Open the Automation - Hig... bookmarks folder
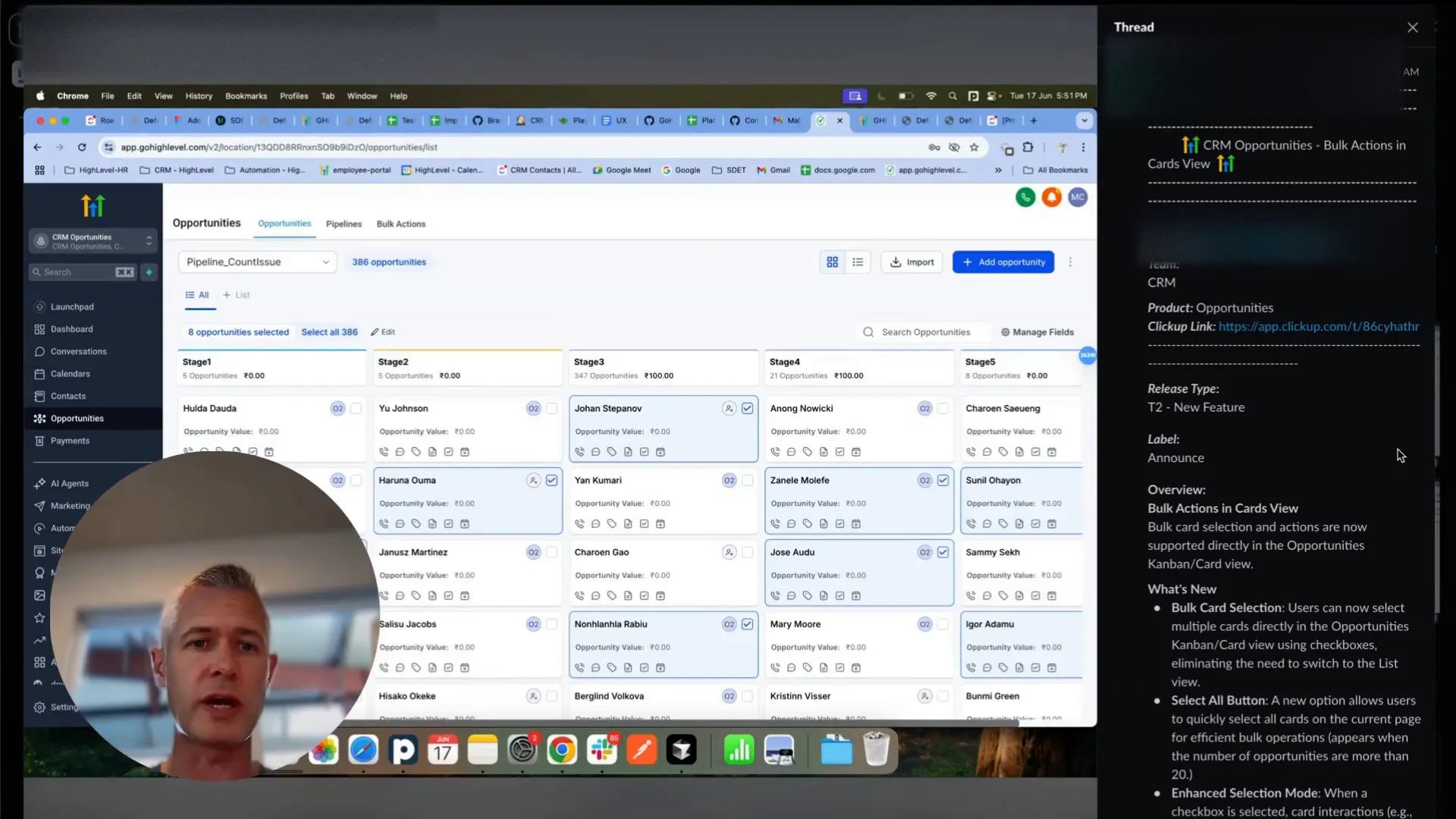 tap(265, 171)
